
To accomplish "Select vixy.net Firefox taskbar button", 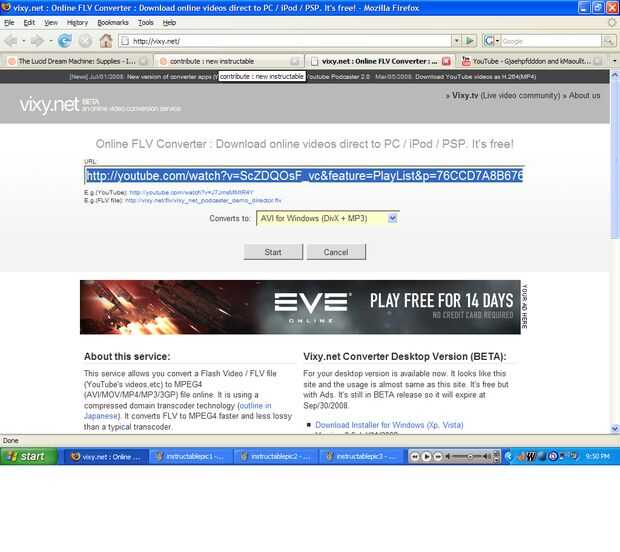I will [x=106, y=457].
